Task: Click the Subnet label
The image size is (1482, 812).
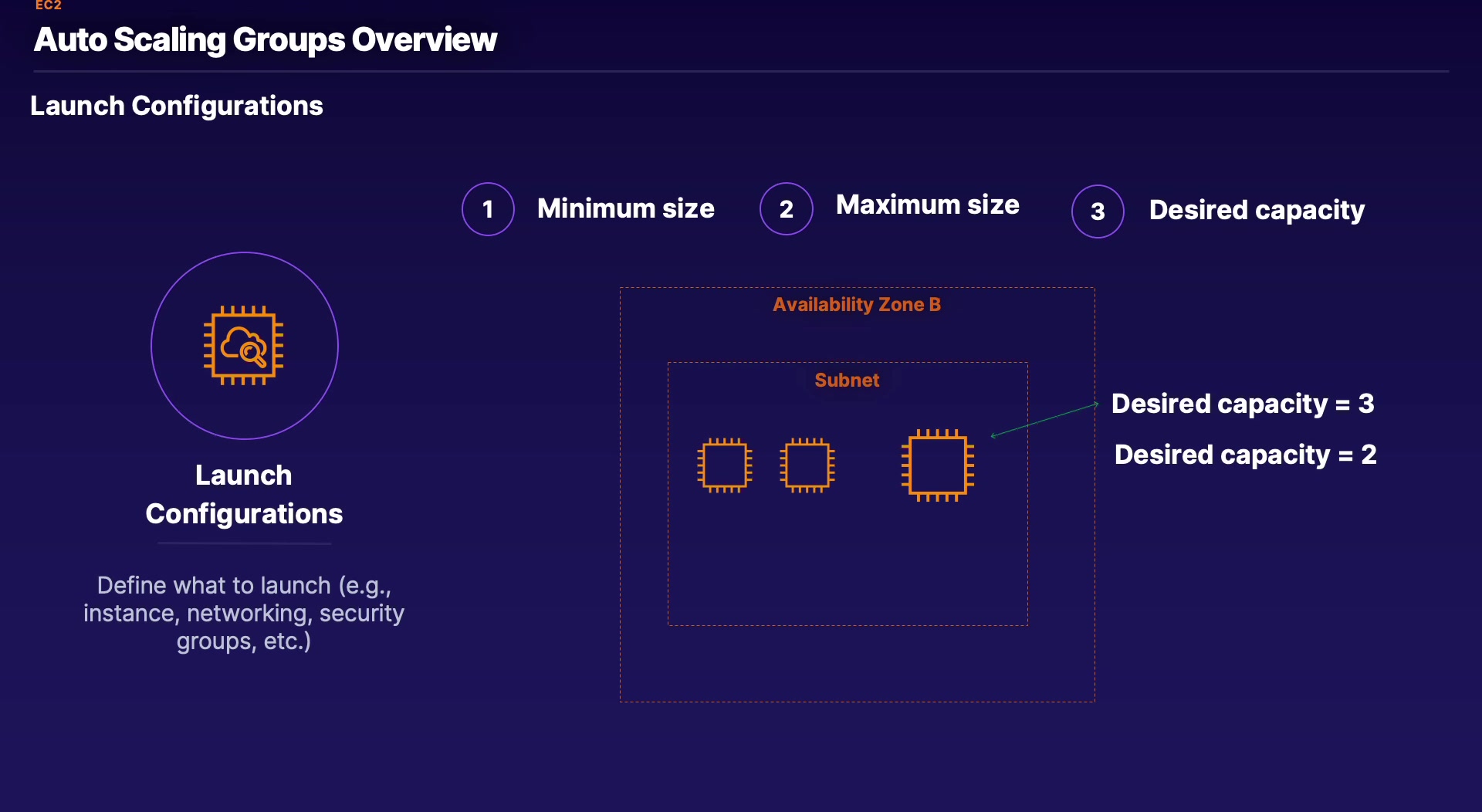Action: (x=847, y=380)
